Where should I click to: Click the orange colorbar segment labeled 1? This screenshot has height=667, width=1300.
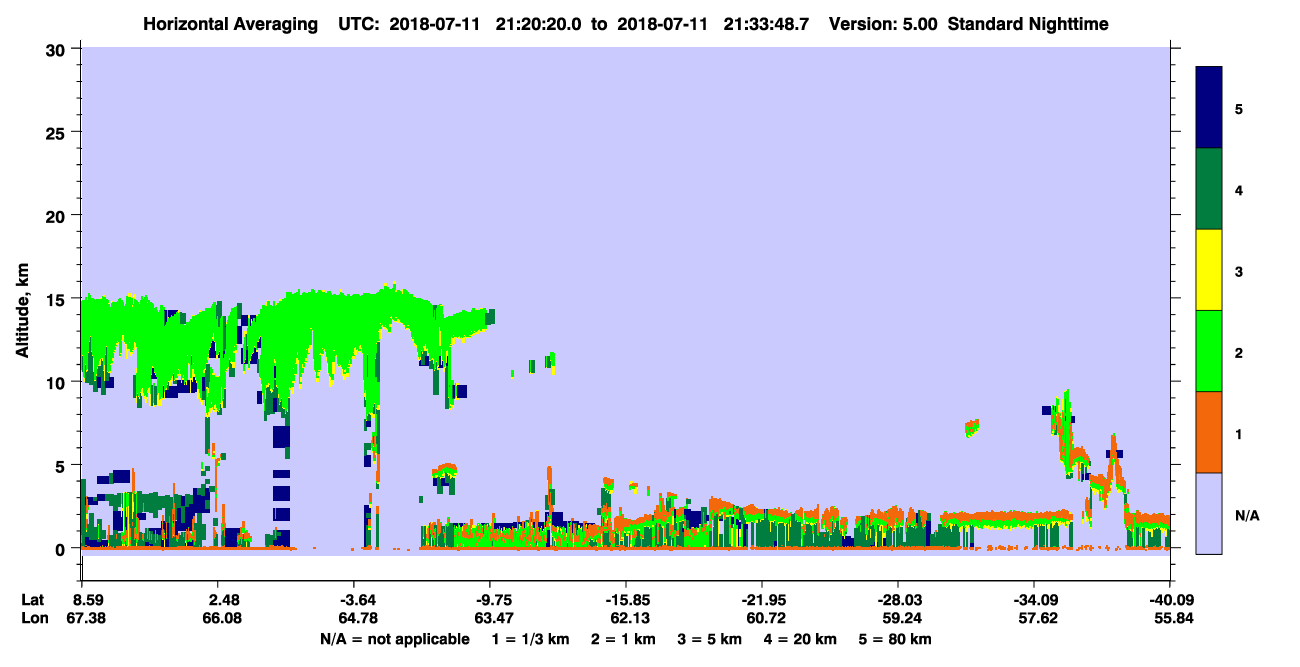point(1209,432)
